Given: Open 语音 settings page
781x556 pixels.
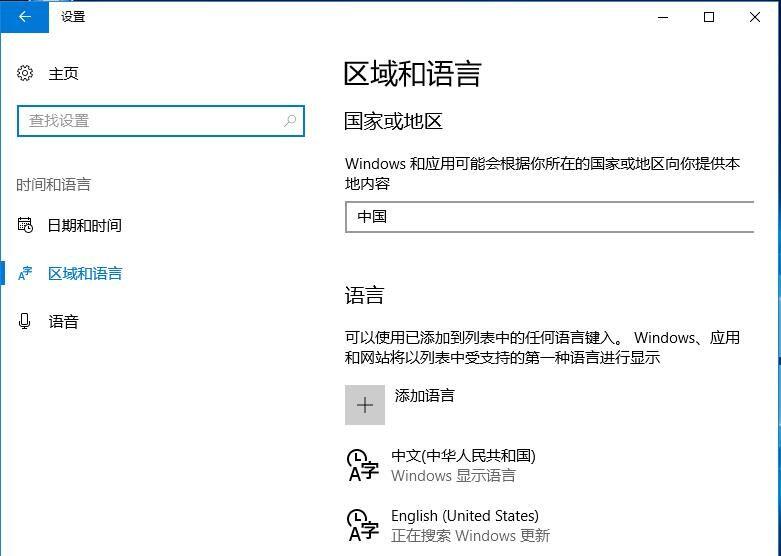Looking at the screenshot, I should [x=63, y=321].
